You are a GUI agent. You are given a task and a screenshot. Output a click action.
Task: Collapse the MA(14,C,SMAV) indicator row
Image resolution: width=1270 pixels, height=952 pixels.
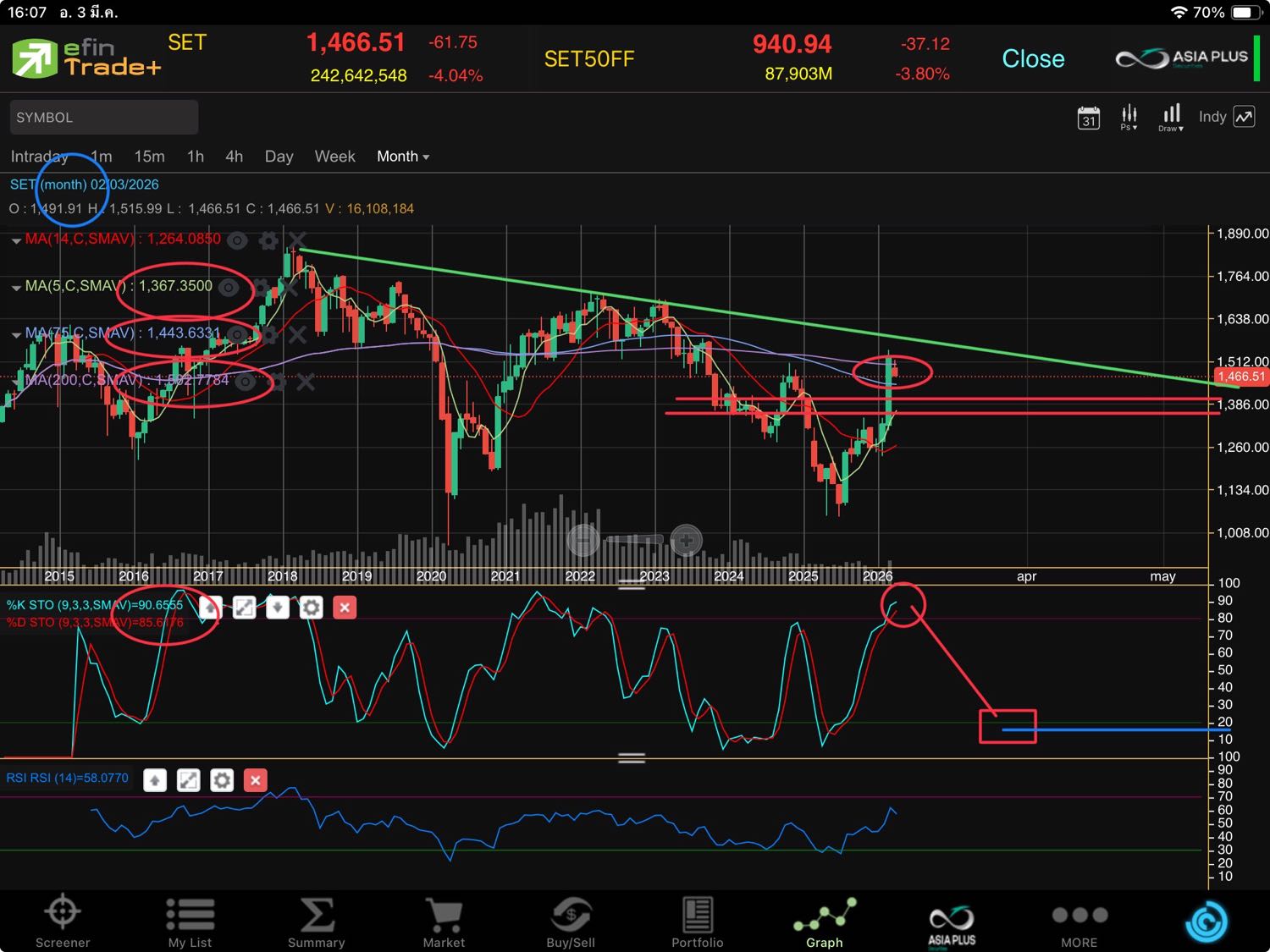16,240
